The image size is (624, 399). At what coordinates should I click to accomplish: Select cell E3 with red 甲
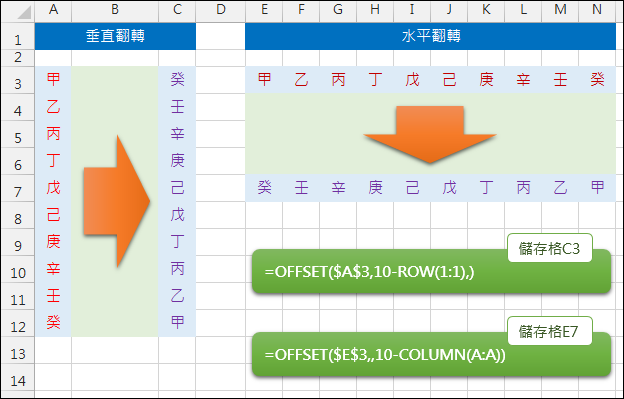[264, 80]
